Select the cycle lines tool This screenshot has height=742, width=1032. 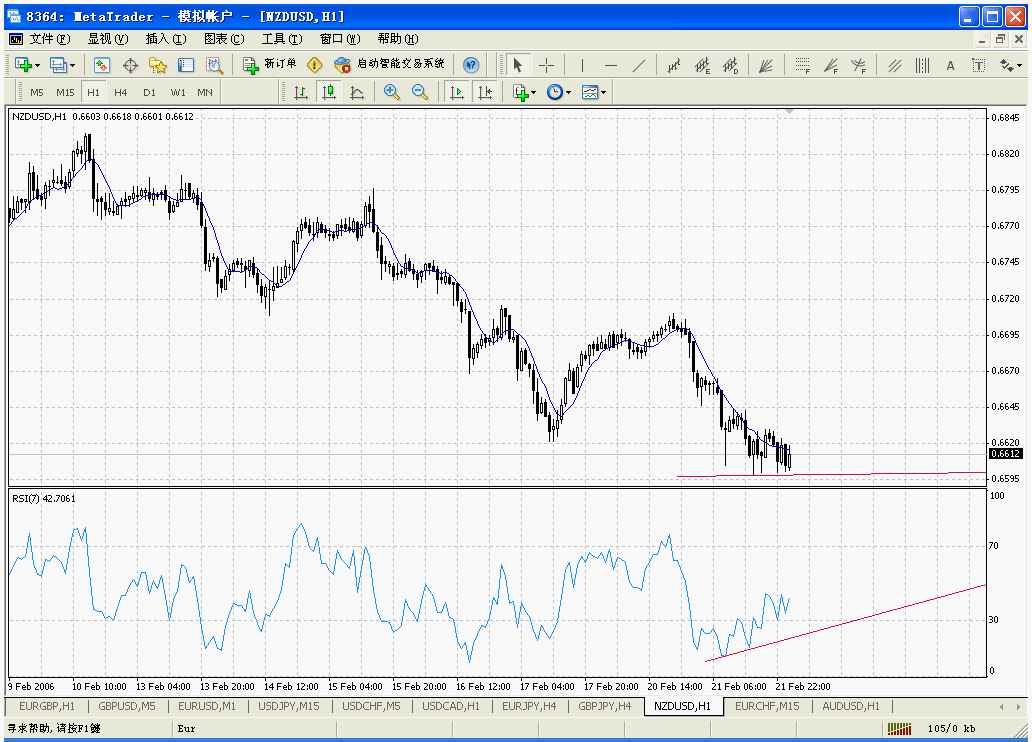[922, 65]
